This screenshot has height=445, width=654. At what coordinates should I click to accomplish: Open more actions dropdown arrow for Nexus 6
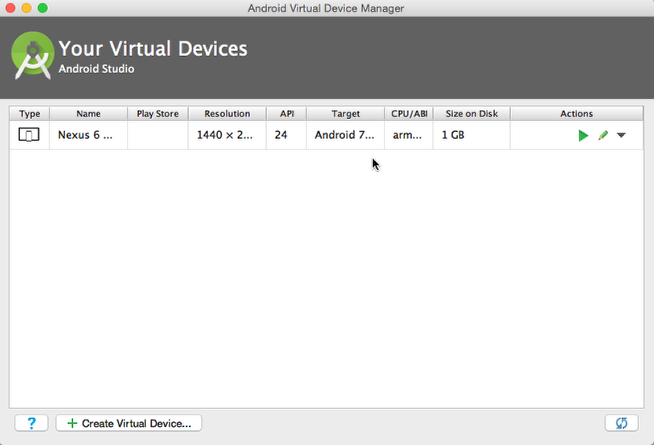621,135
